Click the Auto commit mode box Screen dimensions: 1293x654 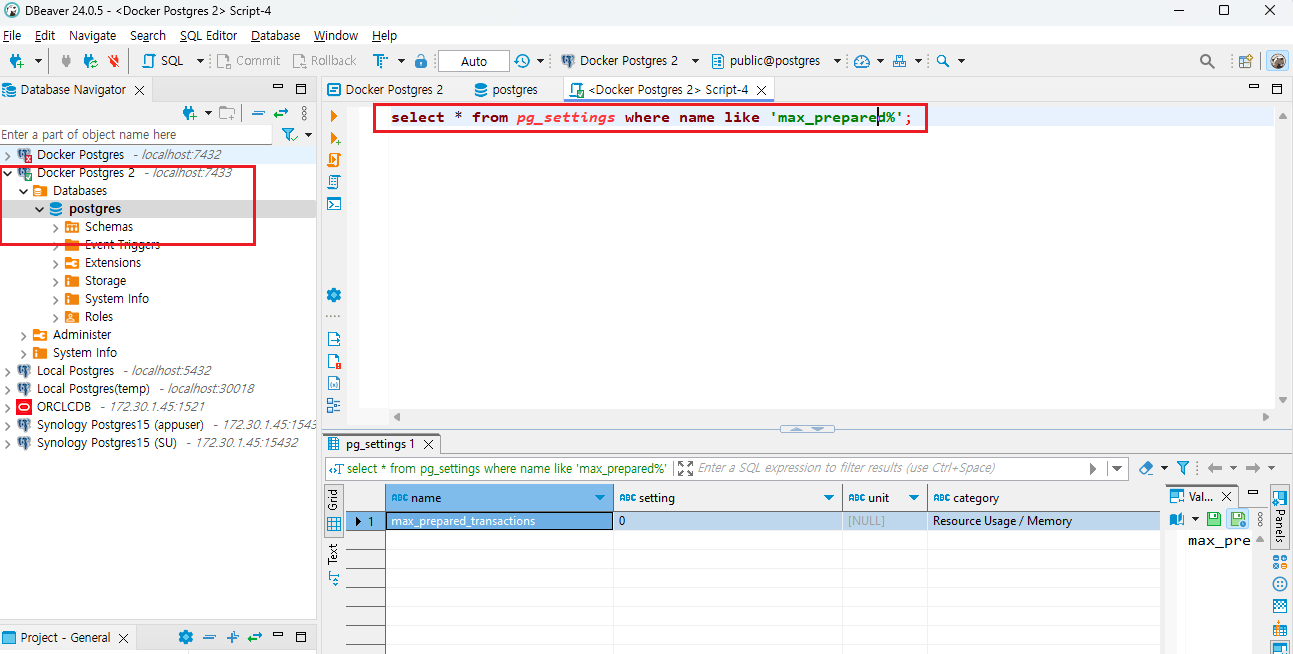[x=474, y=61]
